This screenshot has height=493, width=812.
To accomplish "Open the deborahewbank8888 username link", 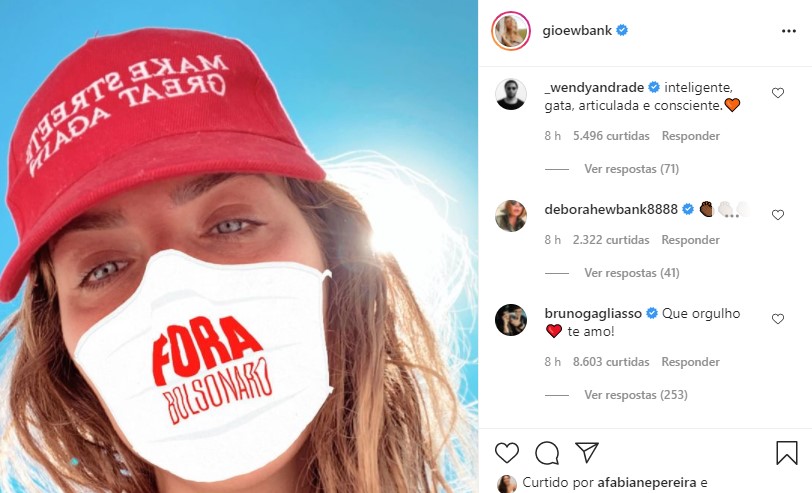I will tap(611, 209).
